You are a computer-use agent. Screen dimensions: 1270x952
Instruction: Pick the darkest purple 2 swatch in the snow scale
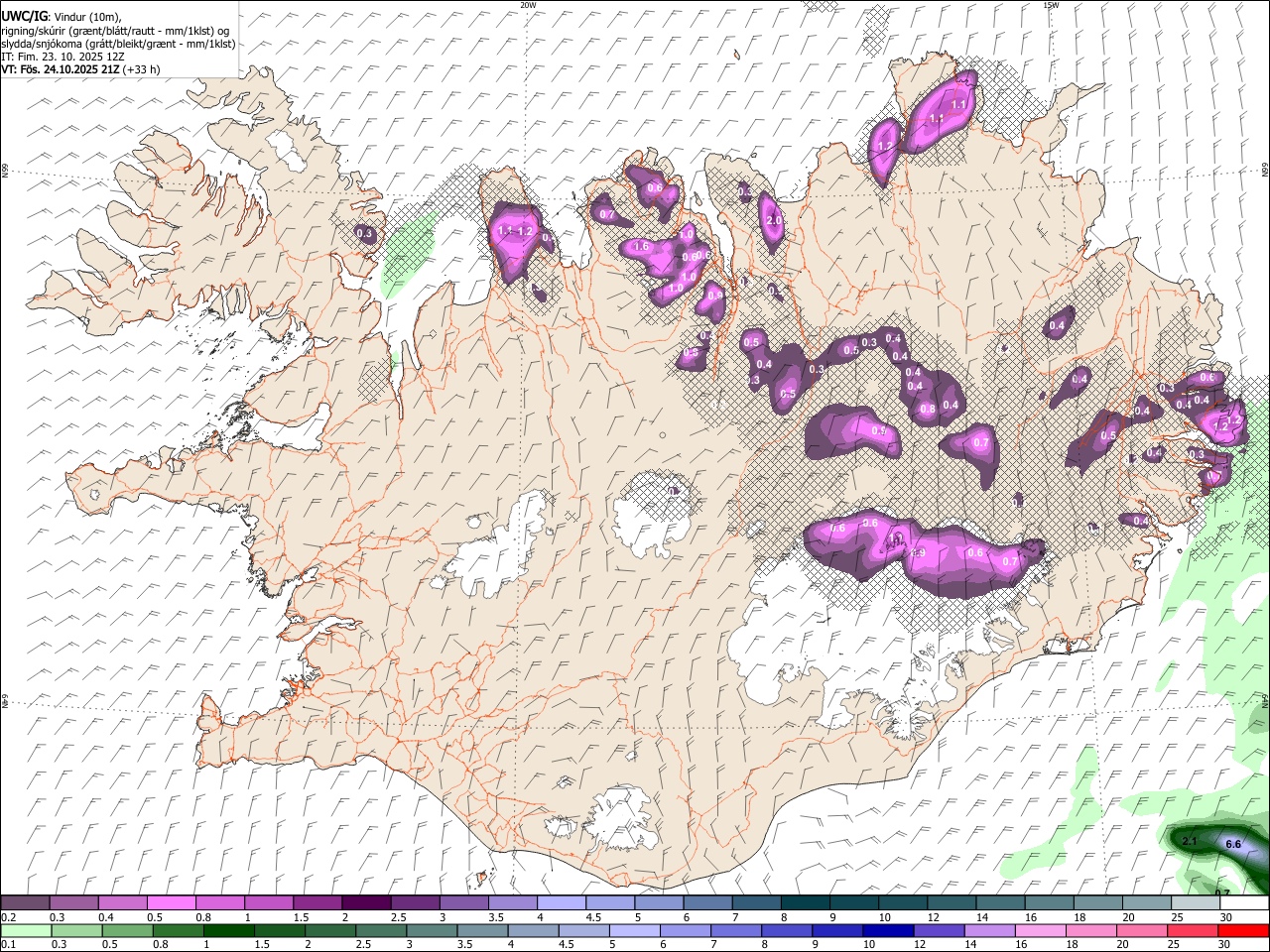(x=365, y=902)
